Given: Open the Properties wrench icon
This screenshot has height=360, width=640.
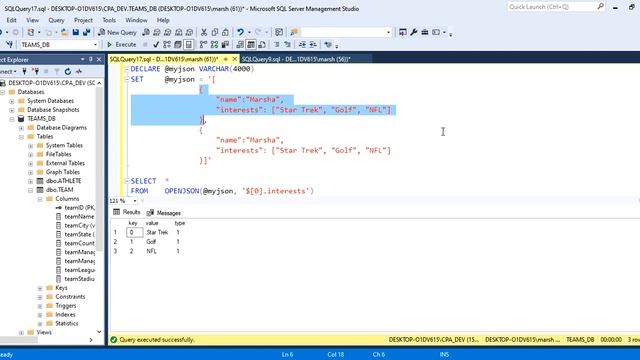Looking at the screenshot, I should point(413,32).
